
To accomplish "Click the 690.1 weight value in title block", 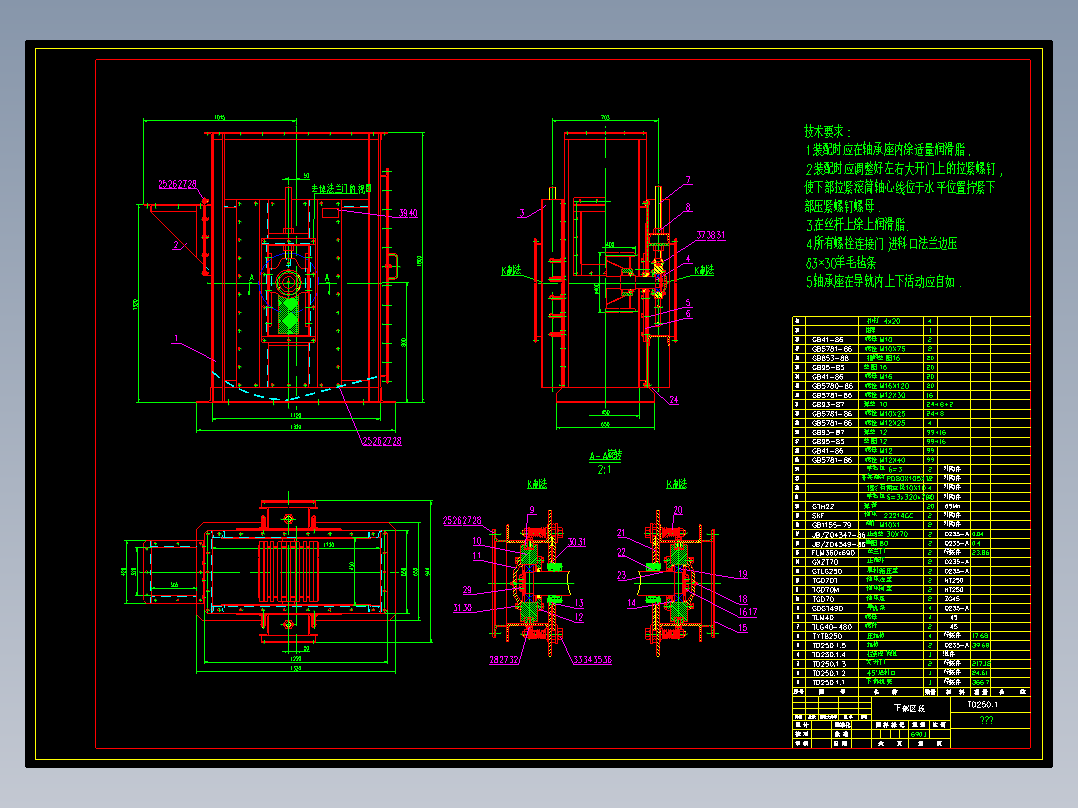I will click(x=918, y=734).
